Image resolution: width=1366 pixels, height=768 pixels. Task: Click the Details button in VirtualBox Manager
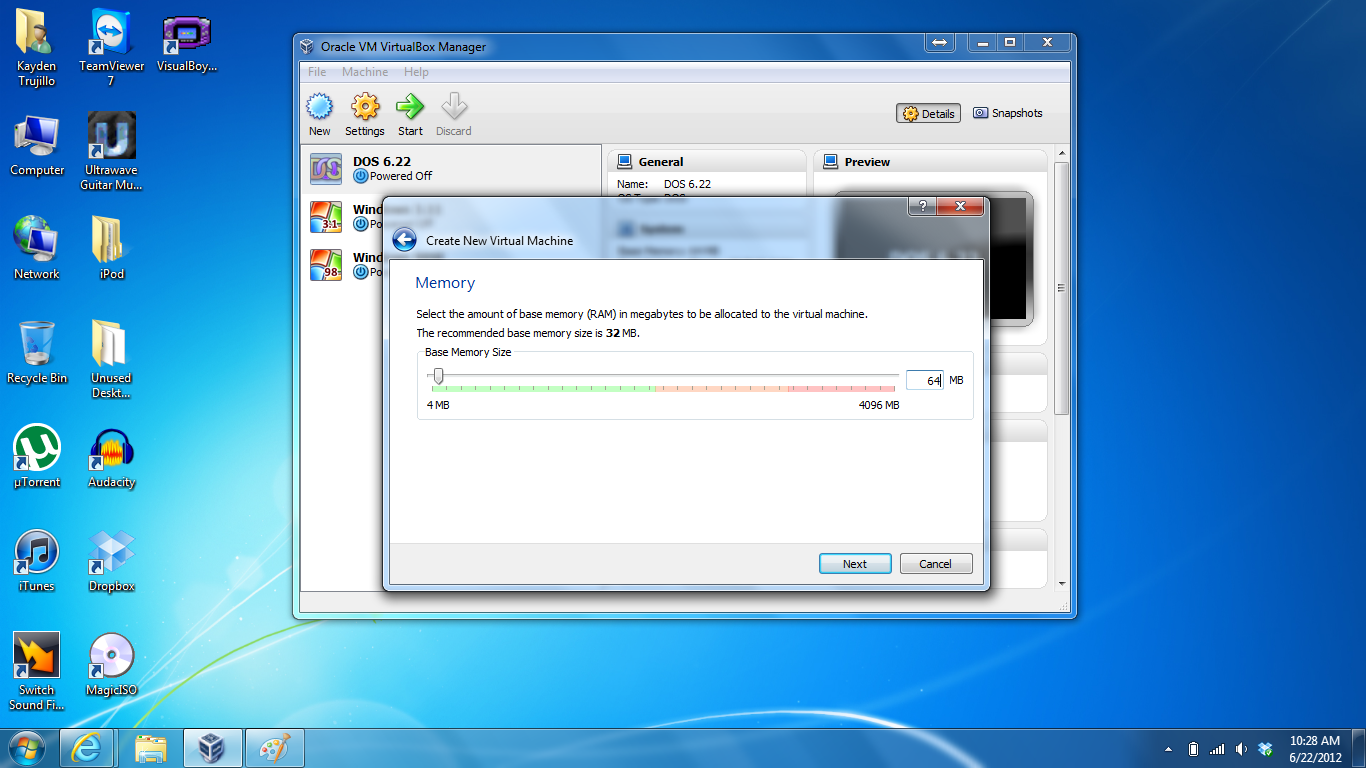(x=929, y=114)
